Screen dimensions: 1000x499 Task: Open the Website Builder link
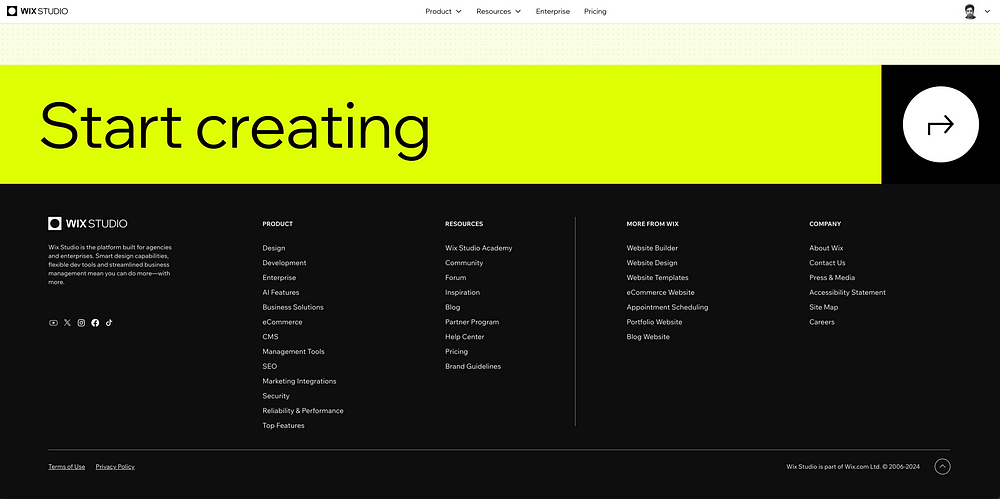pyautogui.click(x=652, y=248)
